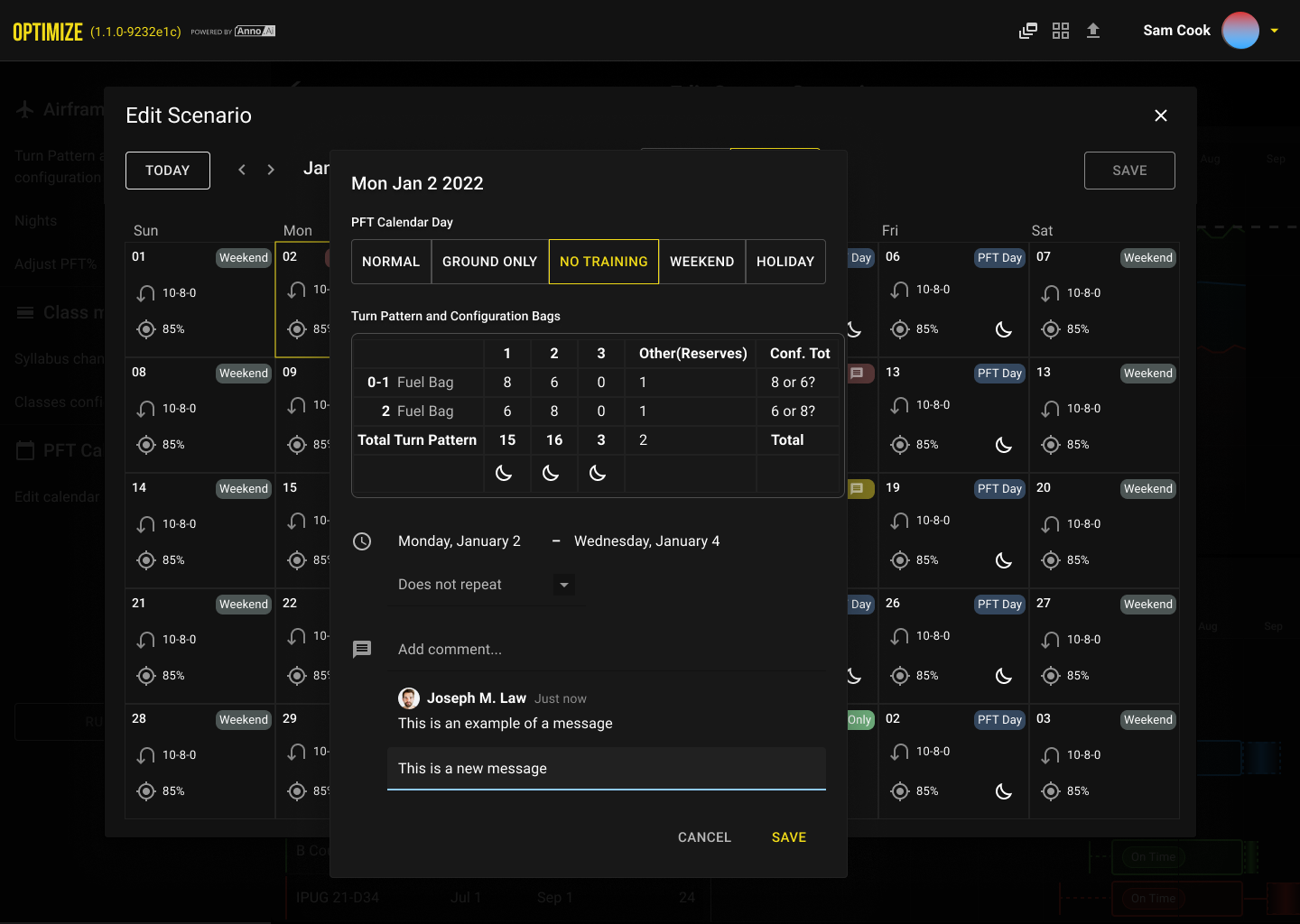Click the 85% target icon on Sun 01

tap(146, 329)
